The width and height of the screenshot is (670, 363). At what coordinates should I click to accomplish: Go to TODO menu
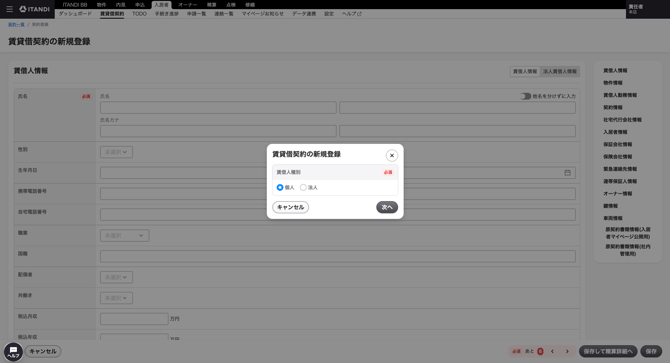[139, 14]
